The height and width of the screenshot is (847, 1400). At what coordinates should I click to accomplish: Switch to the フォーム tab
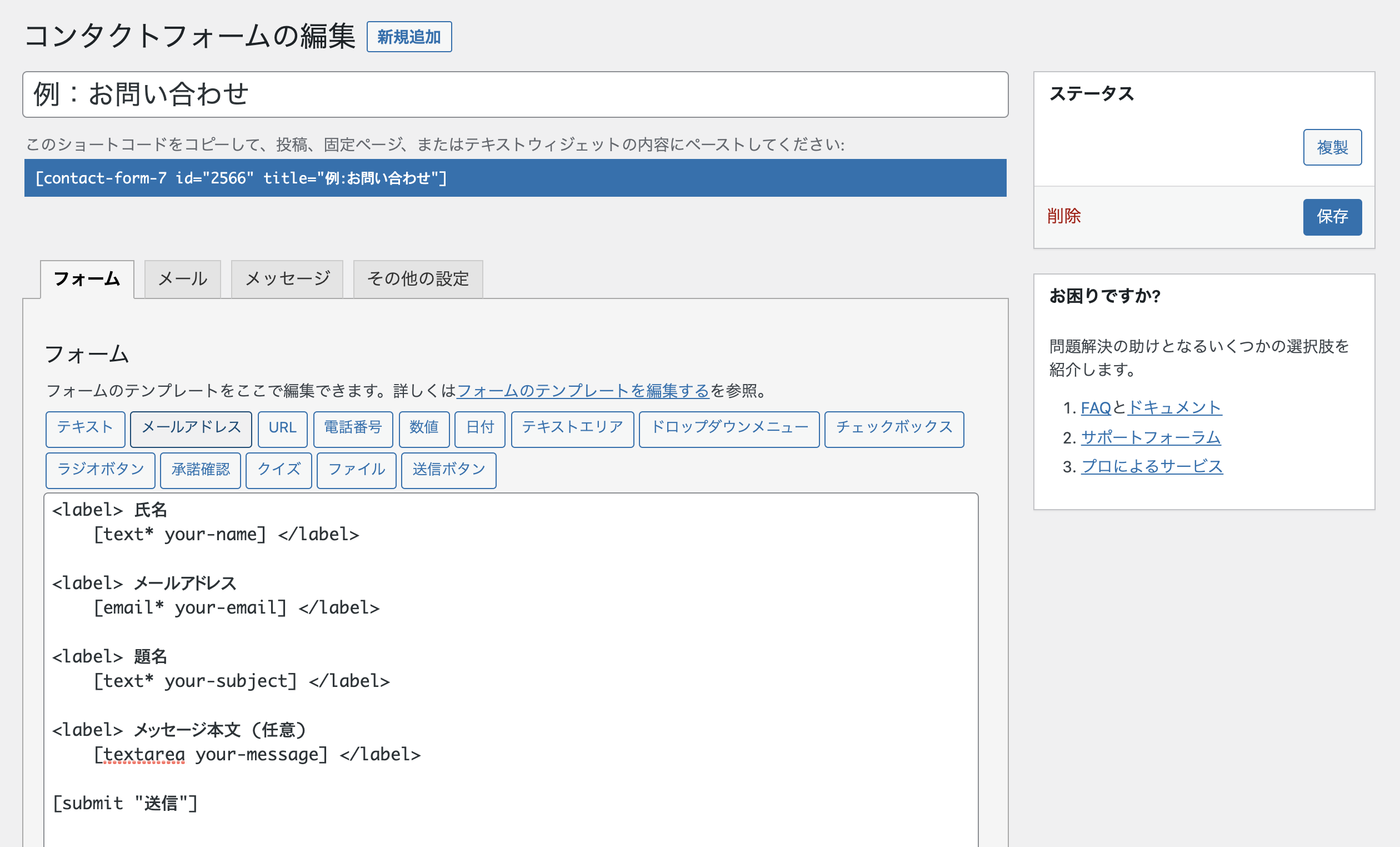(87, 279)
